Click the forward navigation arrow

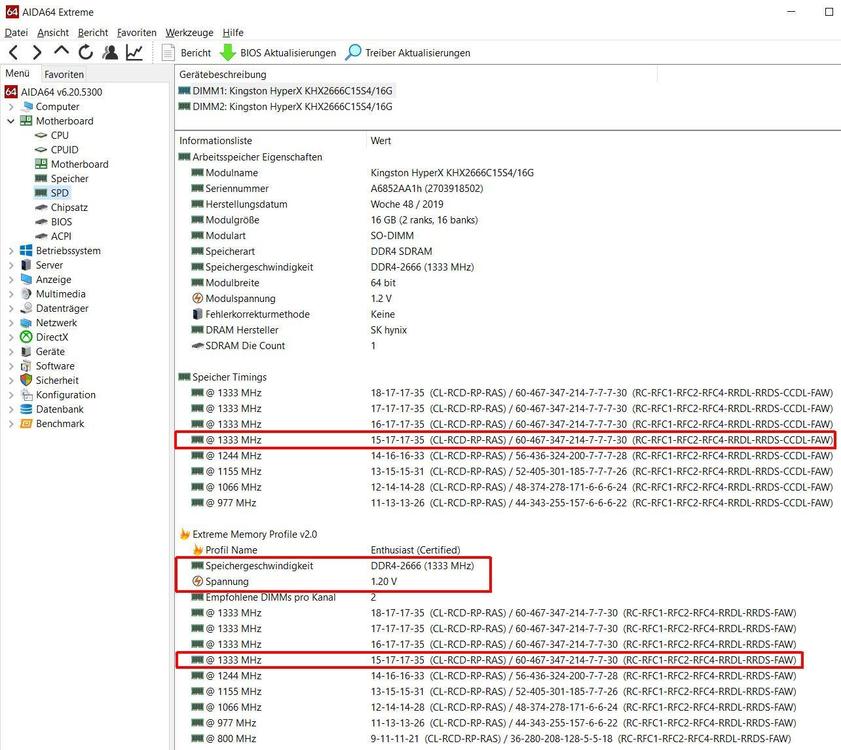click(37, 52)
